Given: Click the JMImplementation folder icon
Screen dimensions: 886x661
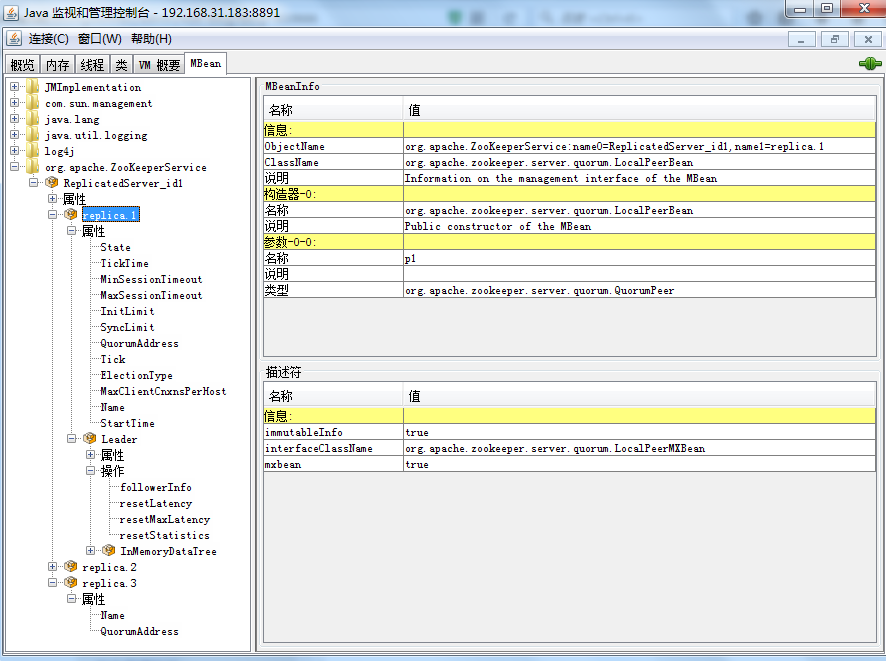Looking at the screenshot, I should click(33, 87).
